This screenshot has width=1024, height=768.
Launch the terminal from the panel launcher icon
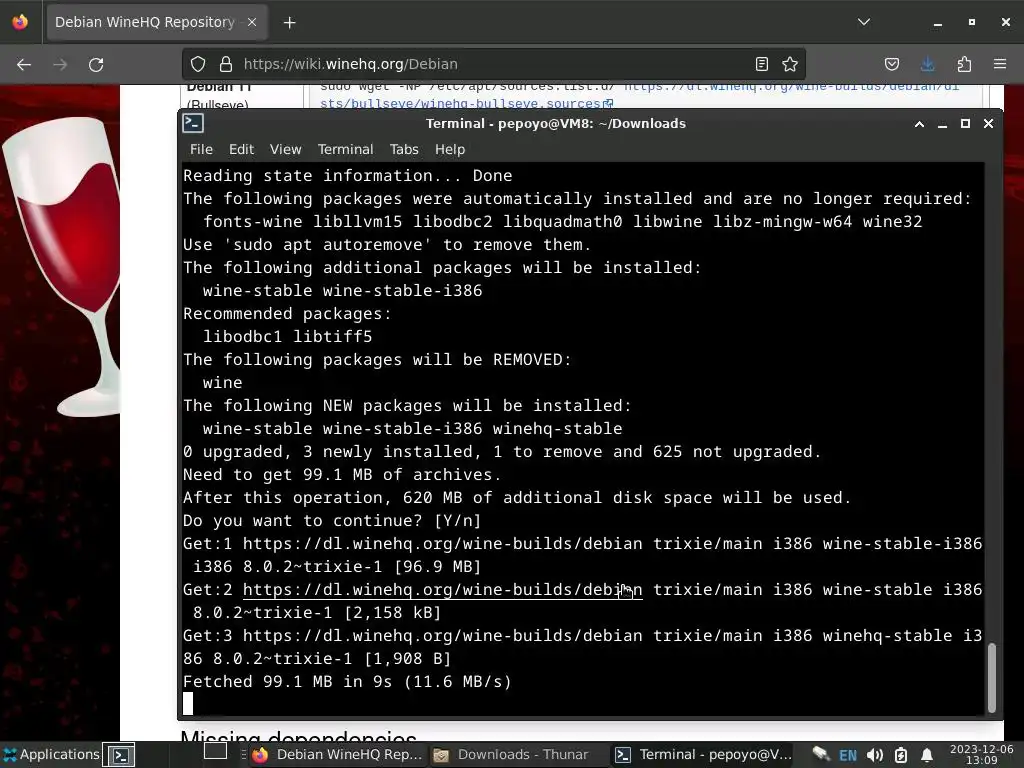click(121, 755)
